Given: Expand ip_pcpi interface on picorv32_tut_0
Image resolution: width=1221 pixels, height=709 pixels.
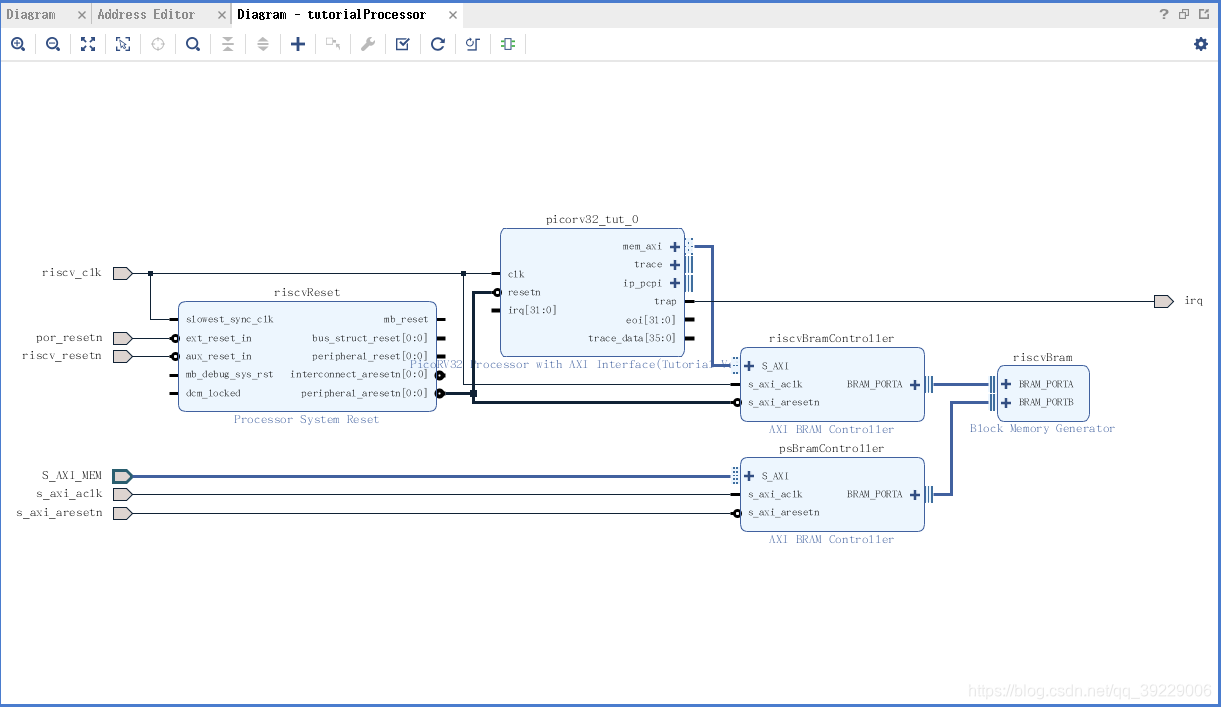Looking at the screenshot, I should [x=675, y=283].
